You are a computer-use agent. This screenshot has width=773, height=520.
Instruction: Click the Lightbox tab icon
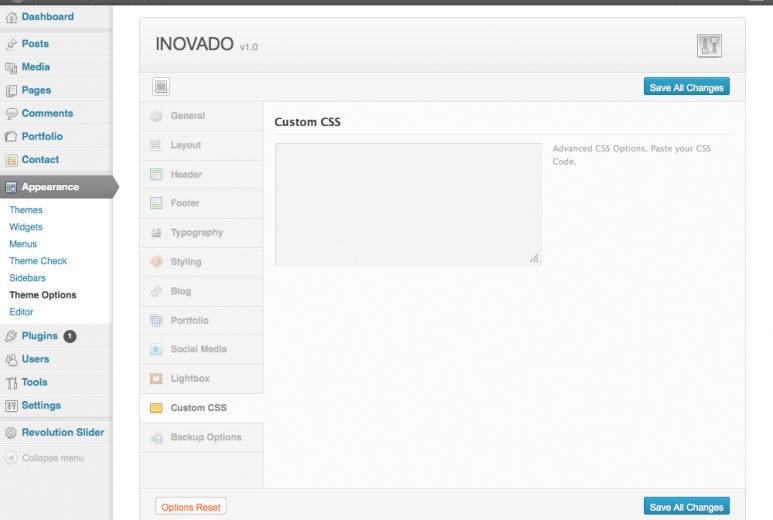(156, 379)
